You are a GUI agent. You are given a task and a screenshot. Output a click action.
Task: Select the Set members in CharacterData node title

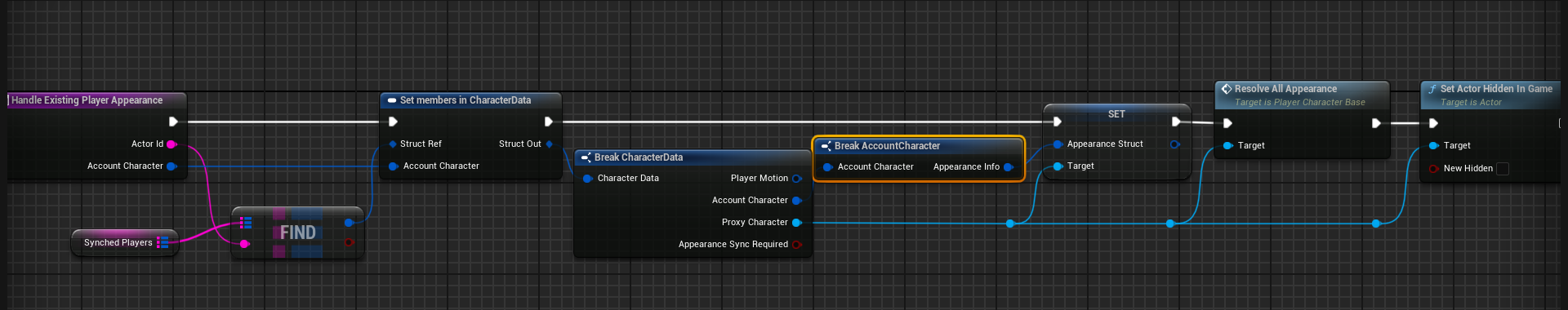point(465,100)
